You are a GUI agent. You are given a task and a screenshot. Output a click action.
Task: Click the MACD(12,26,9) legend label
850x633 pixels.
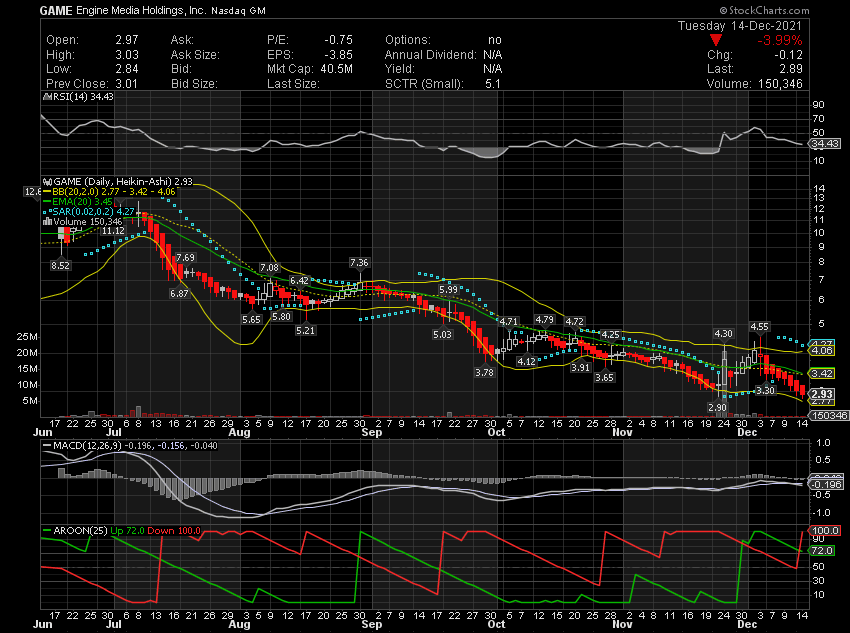(88, 445)
